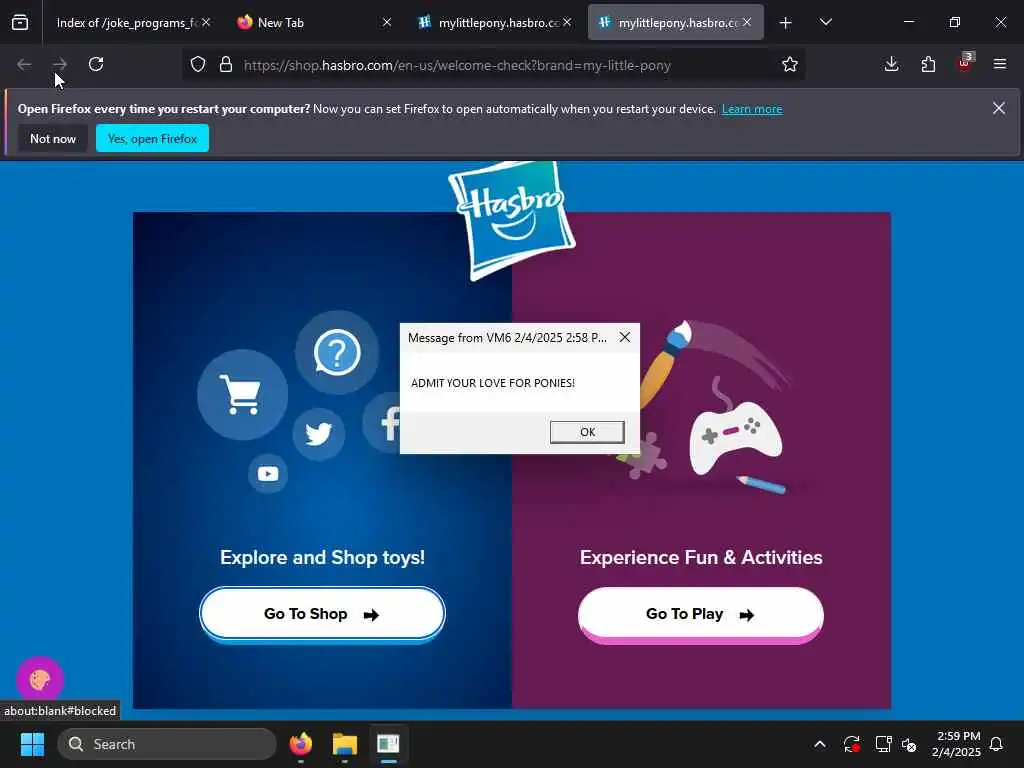Click the sync tray icon with red dot

coord(852,744)
